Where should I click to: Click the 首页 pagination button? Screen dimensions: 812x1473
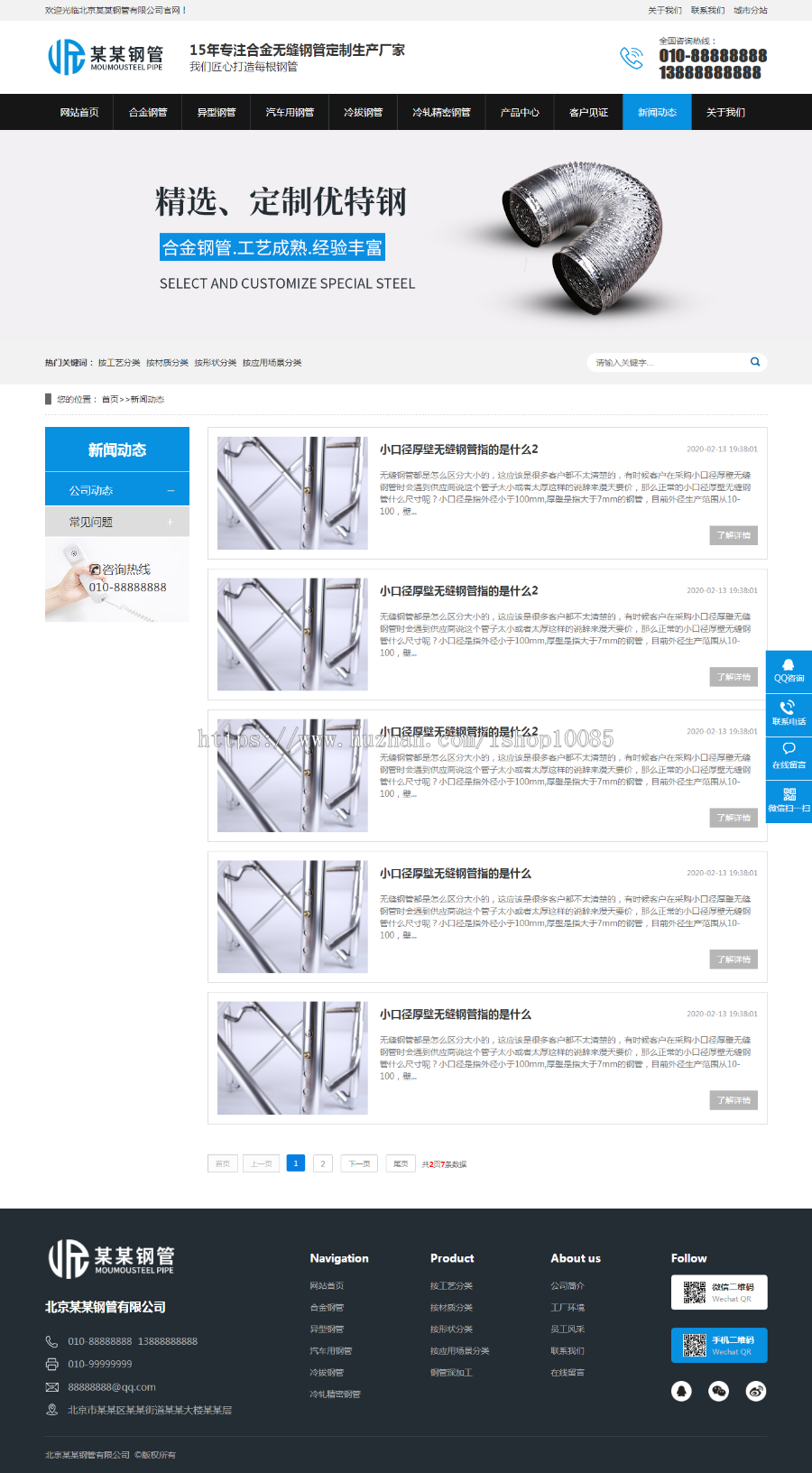coord(222,1163)
